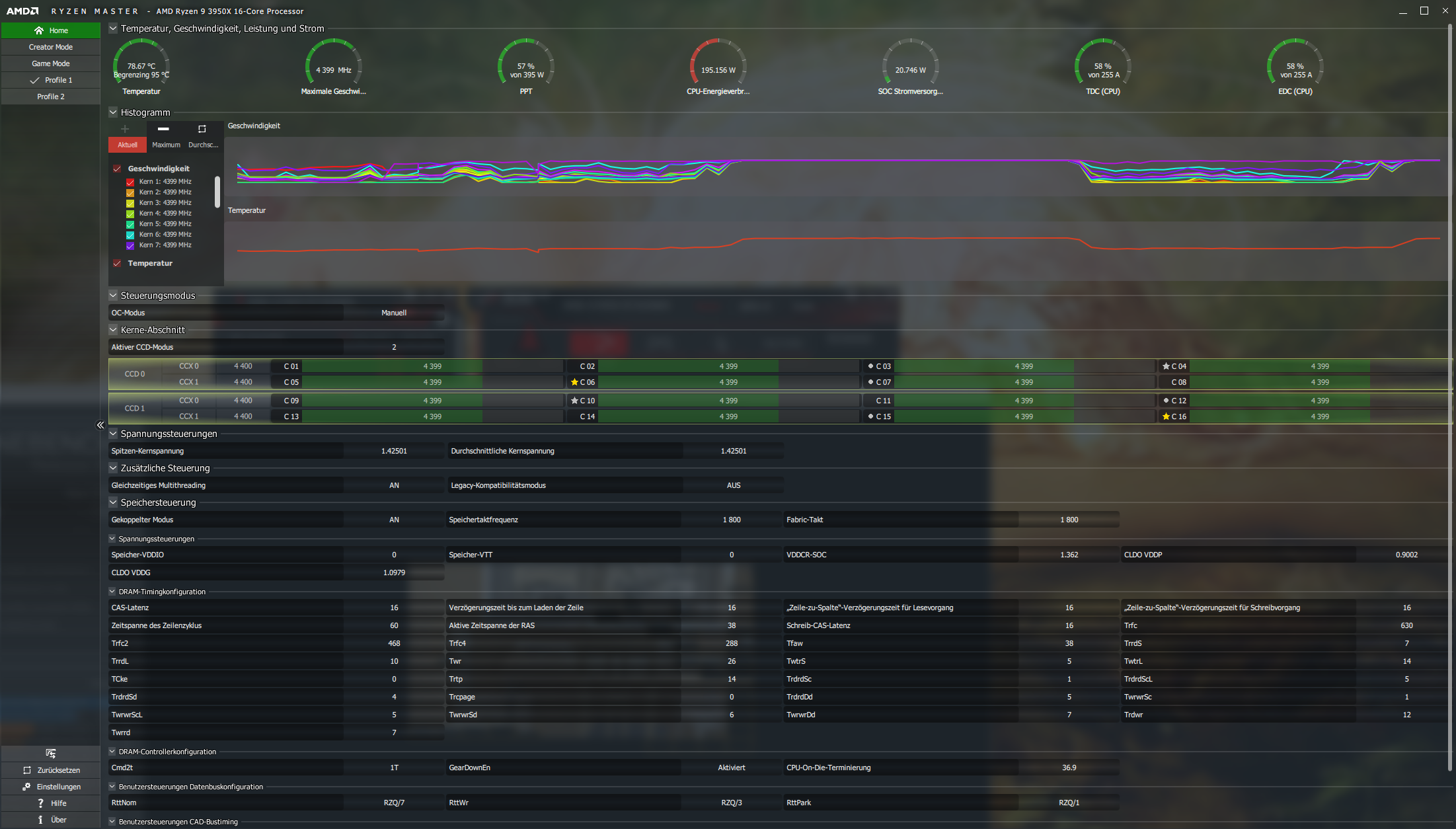
Task: Click the Zurücksetzen reset button
Action: coord(51,770)
